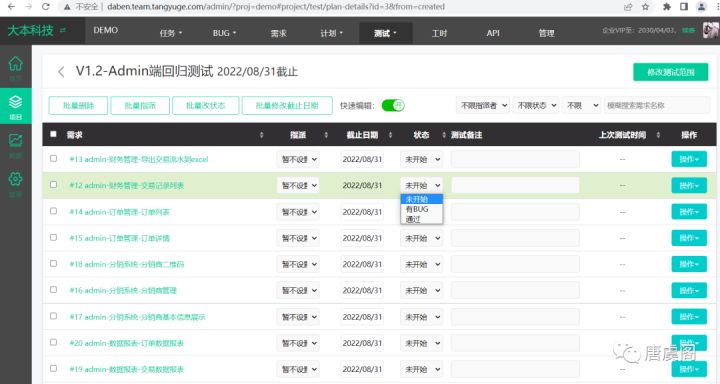The height and width of the screenshot is (384, 720).
Task: Open the browser side panel icon
Action: click(684, 6)
